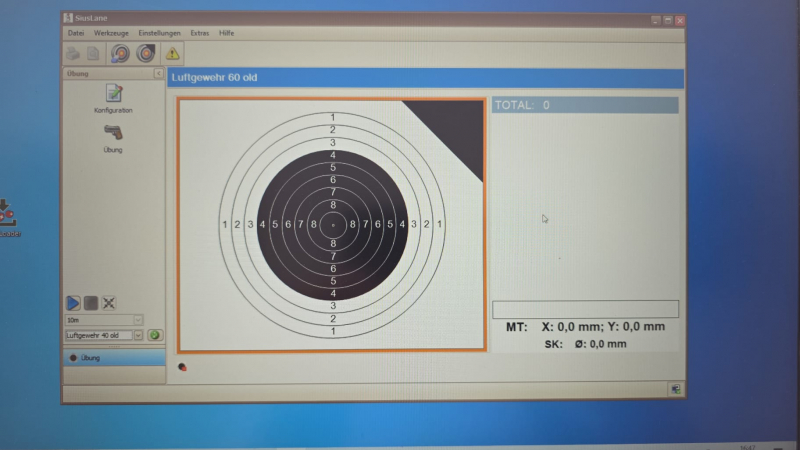The height and width of the screenshot is (450, 800).
Task: Click the grayed-out print preview icon
Action: [93, 54]
